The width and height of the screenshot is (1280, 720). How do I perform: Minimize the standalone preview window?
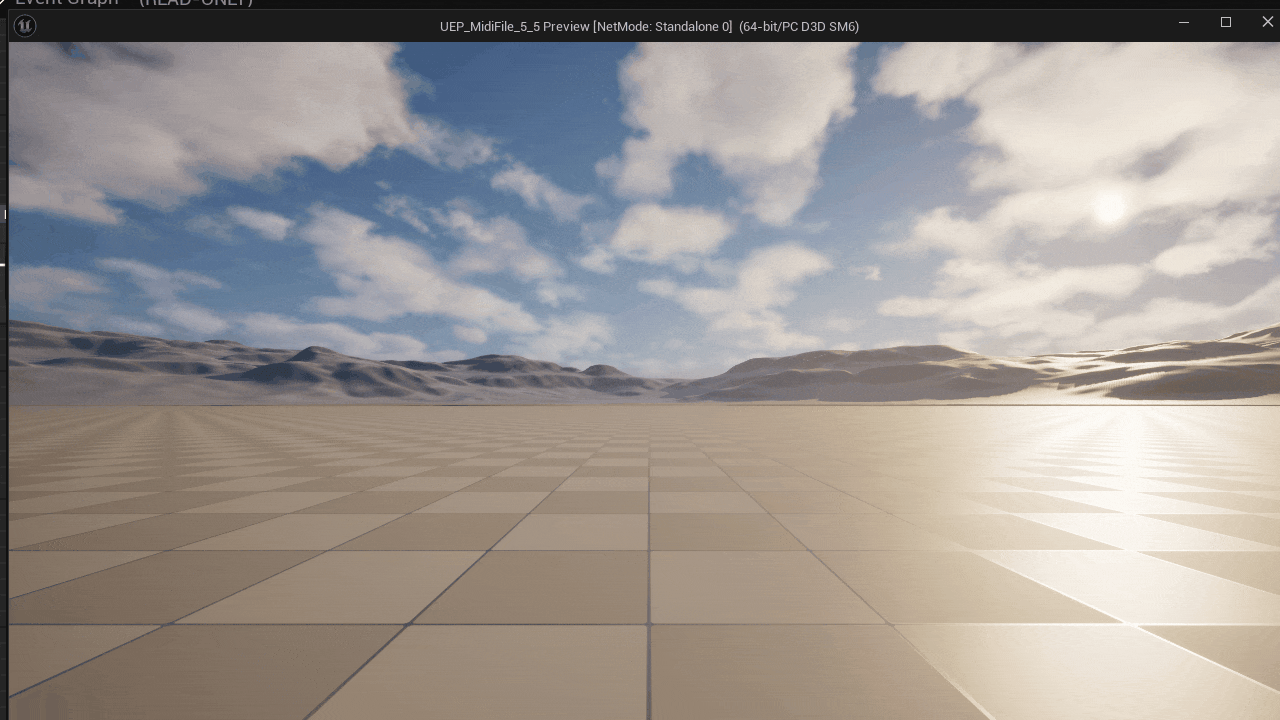click(1184, 22)
